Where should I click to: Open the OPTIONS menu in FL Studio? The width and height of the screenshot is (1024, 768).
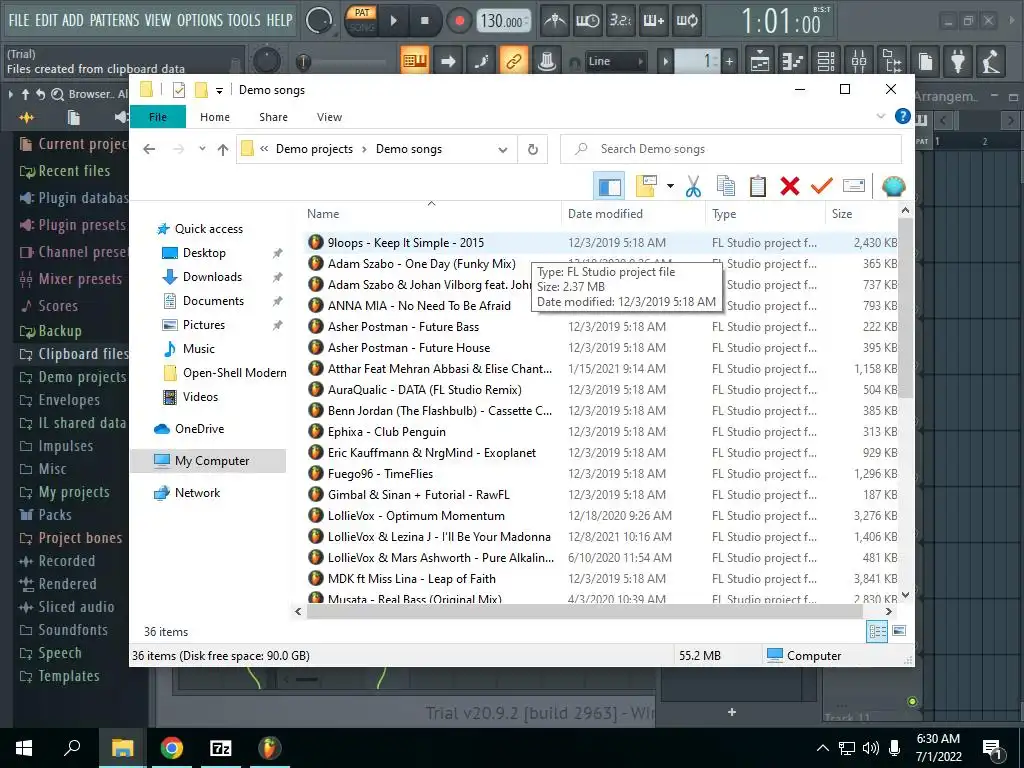pyautogui.click(x=200, y=20)
